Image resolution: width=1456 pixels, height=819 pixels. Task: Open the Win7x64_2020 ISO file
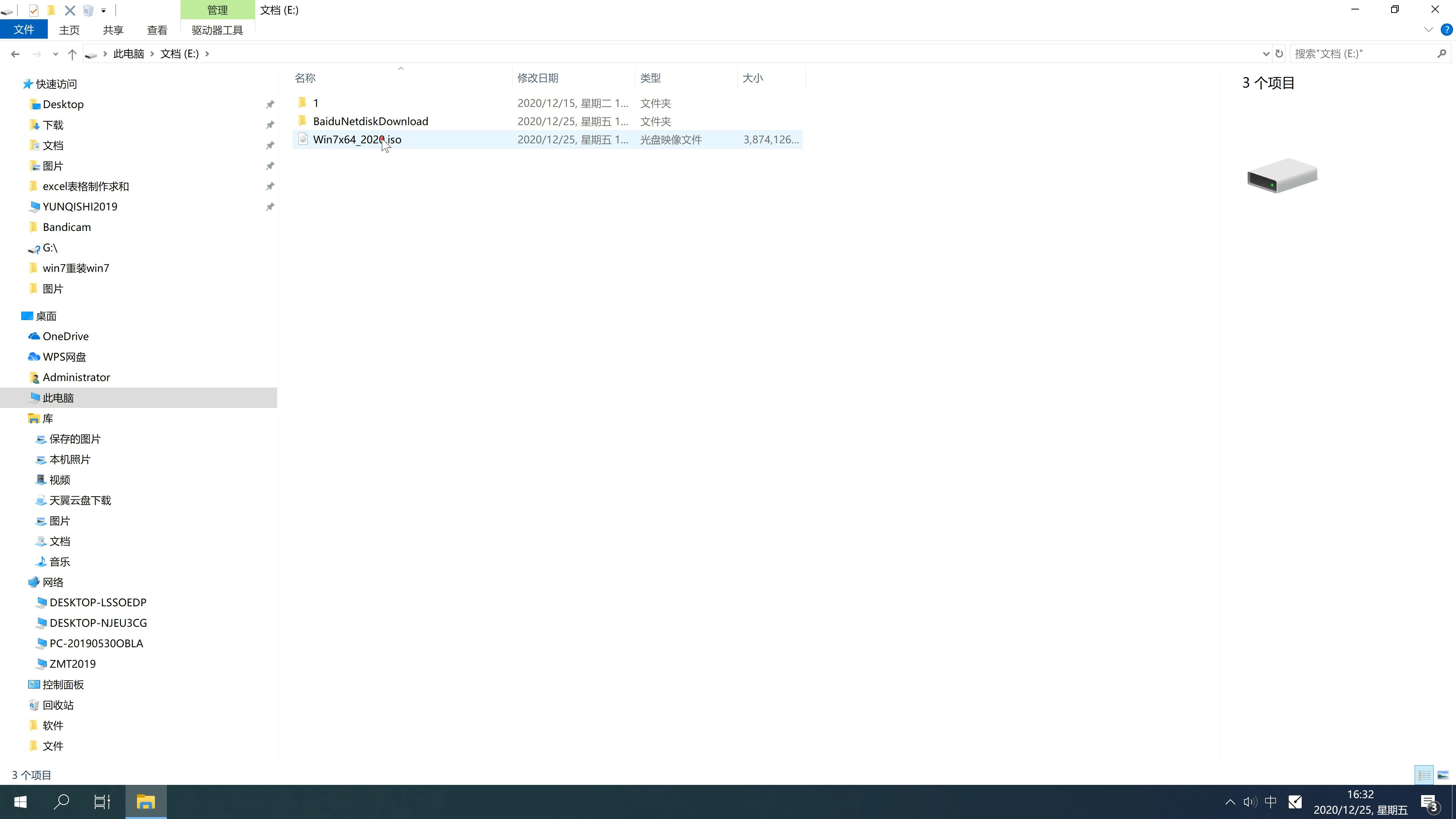coord(357,139)
